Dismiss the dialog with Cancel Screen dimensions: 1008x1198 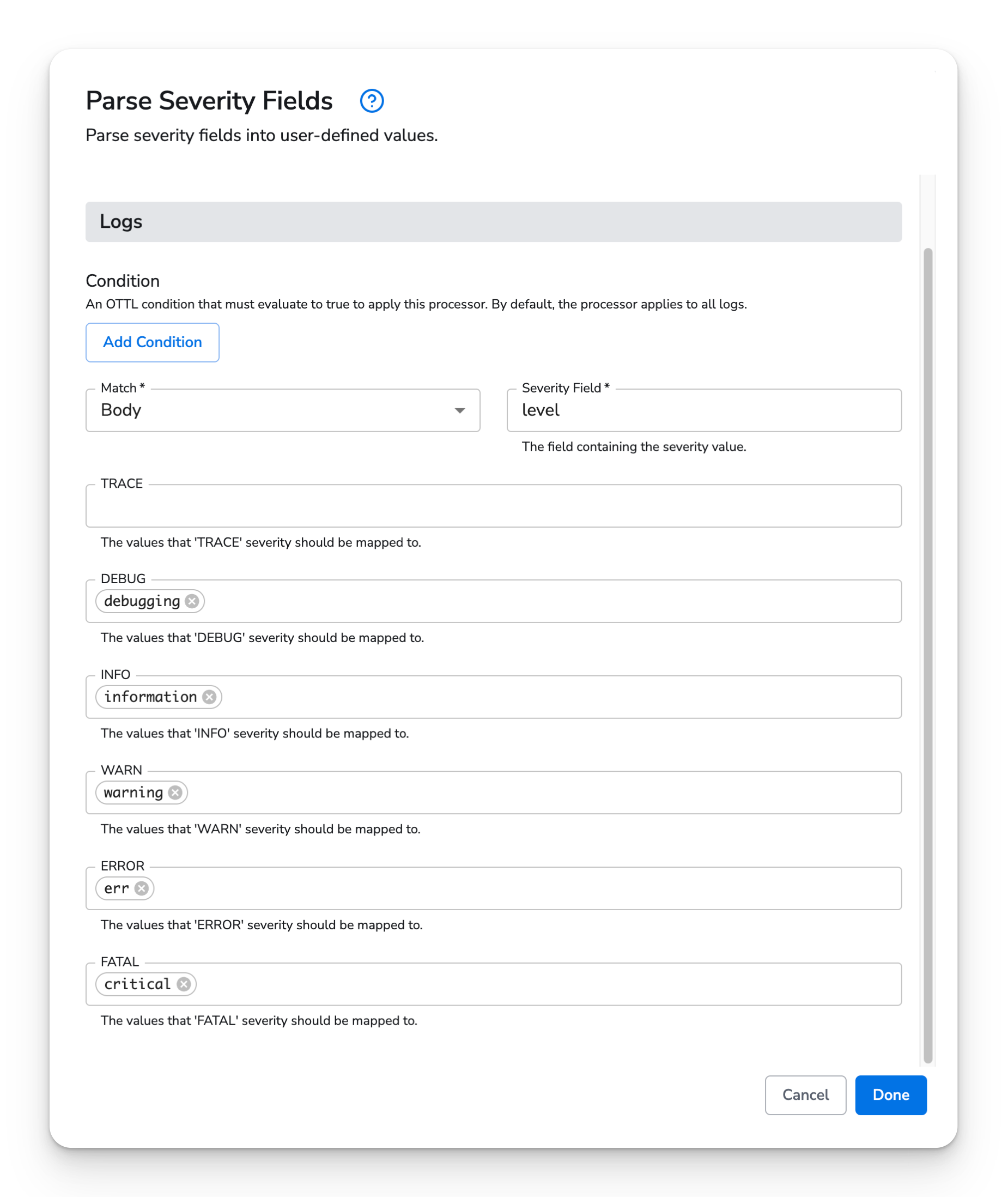pyautogui.click(x=805, y=1095)
